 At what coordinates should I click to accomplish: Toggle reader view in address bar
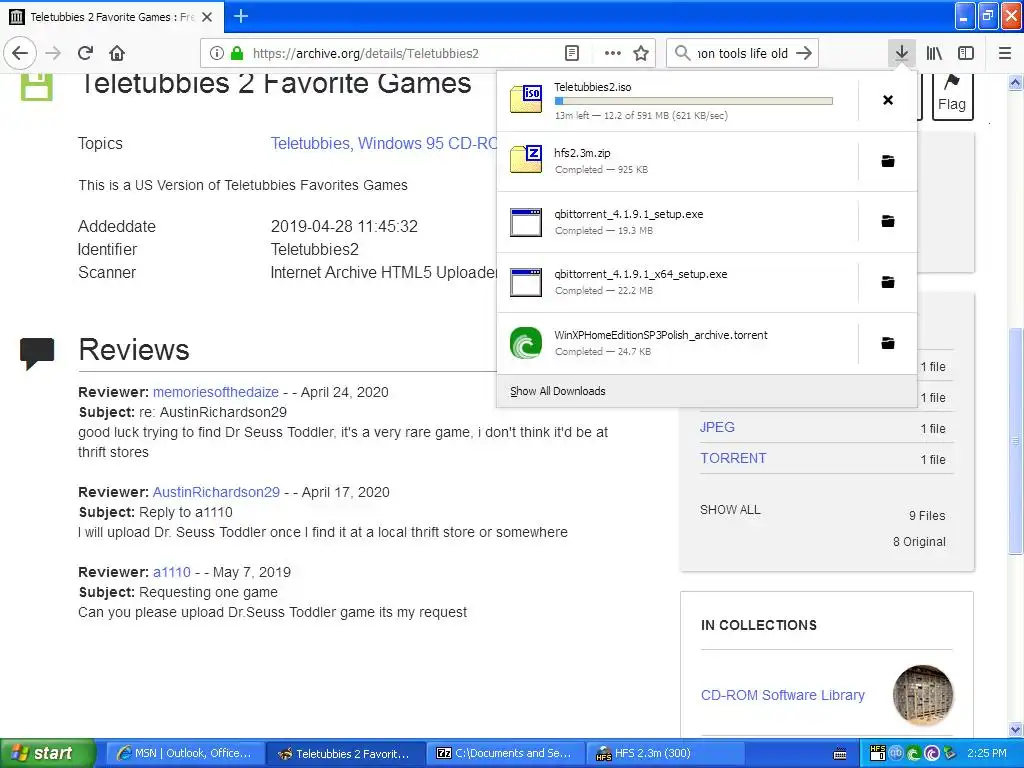[x=572, y=53]
